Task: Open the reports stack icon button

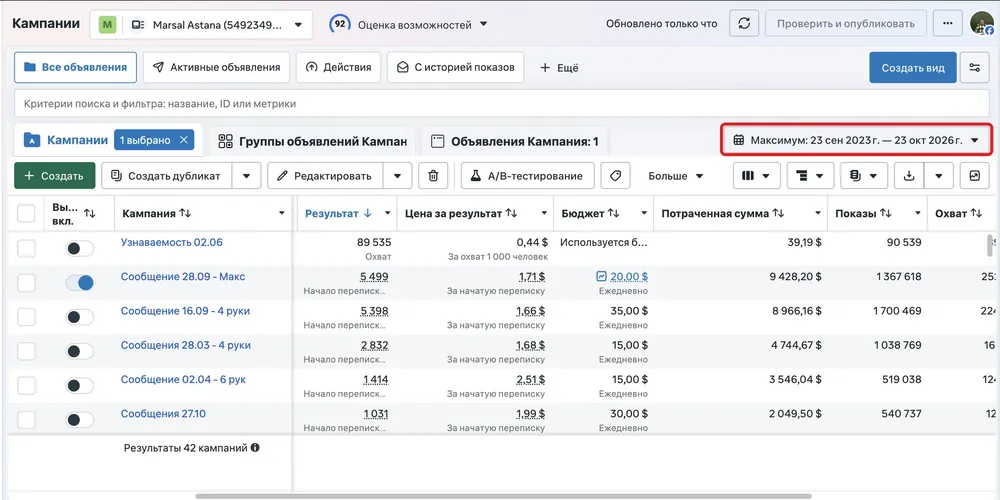Action: [x=864, y=176]
